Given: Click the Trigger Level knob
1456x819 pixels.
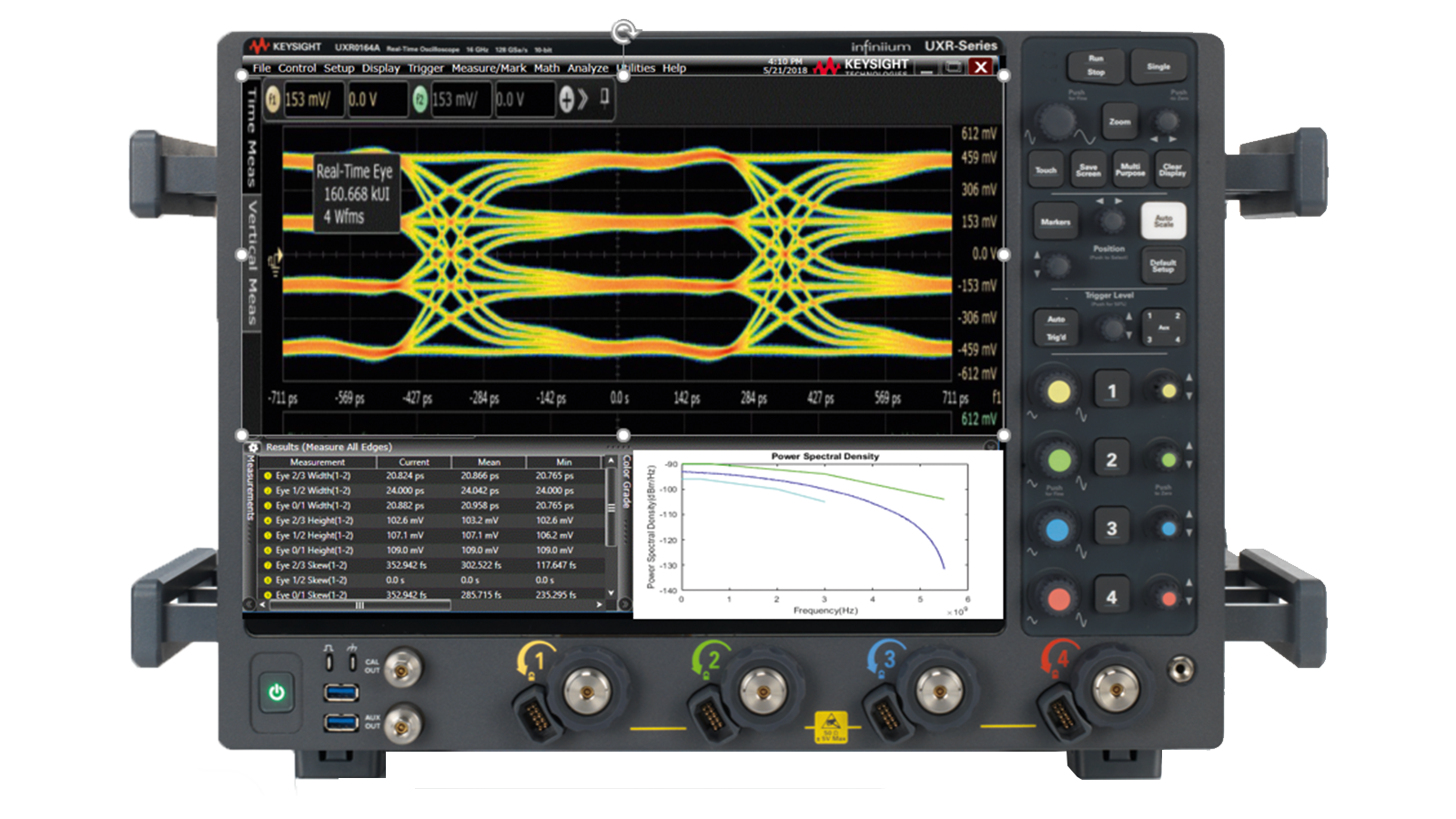Looking at the screenshot, I should 1111,328.
